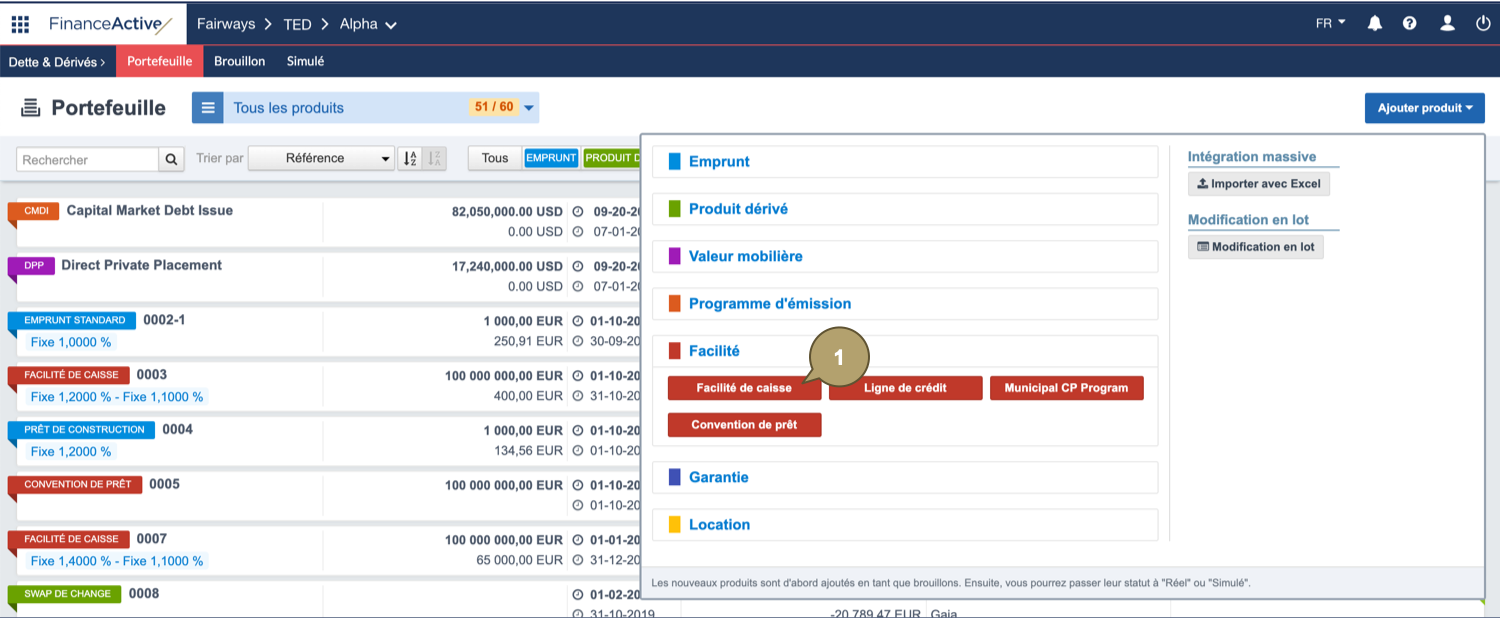The image size is (1500, 618).
Task: Sort ascending with the A-Z icon
Action: pos(412,158)
